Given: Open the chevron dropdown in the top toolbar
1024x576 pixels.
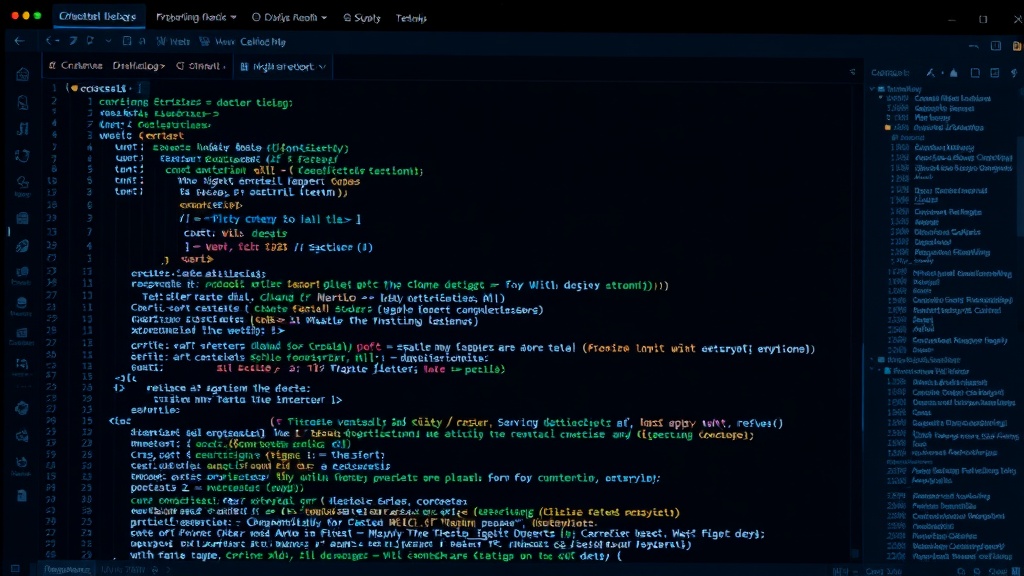Looking at the screenshot, I should pyautogui.click(x=108, y=41).
